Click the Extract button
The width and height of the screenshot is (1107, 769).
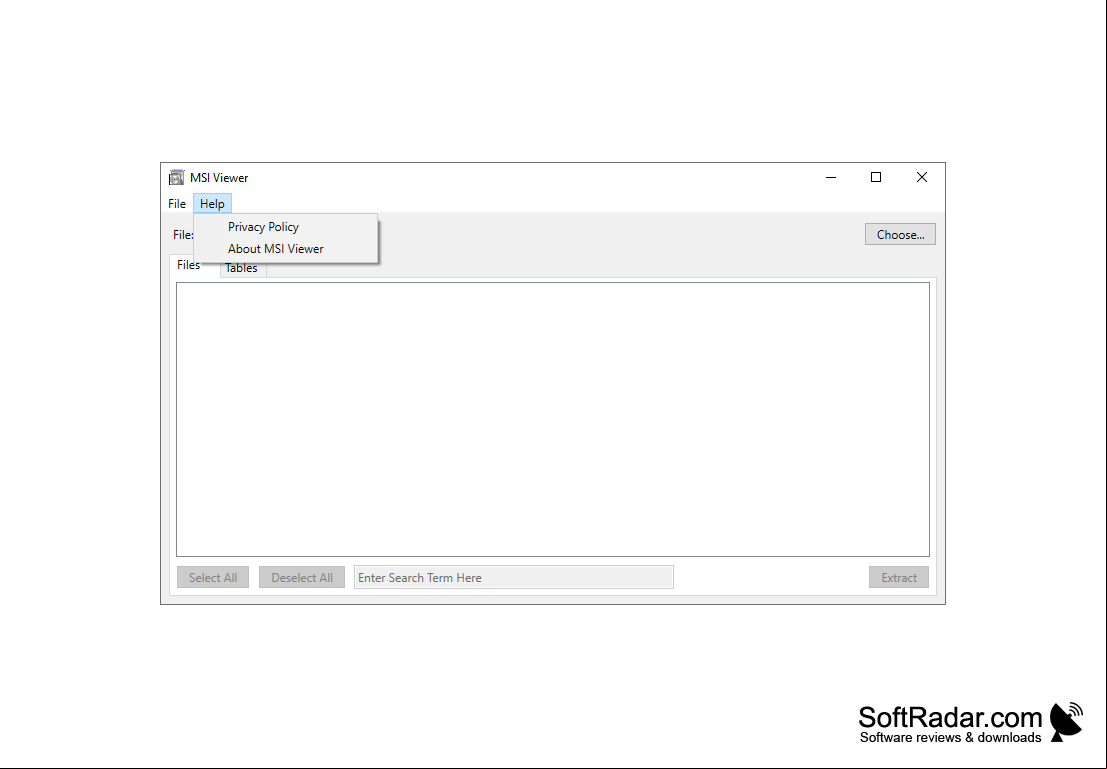899,578
